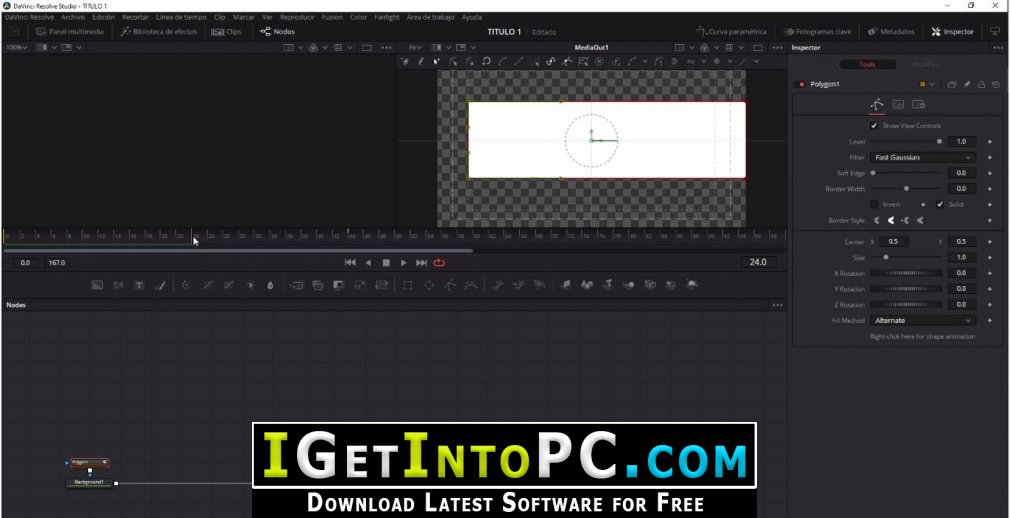The width and height of the screenshot is (1010, 518).
Task: Open the Fusion menu
Action: pyautogui.click(x=332, y=17)
